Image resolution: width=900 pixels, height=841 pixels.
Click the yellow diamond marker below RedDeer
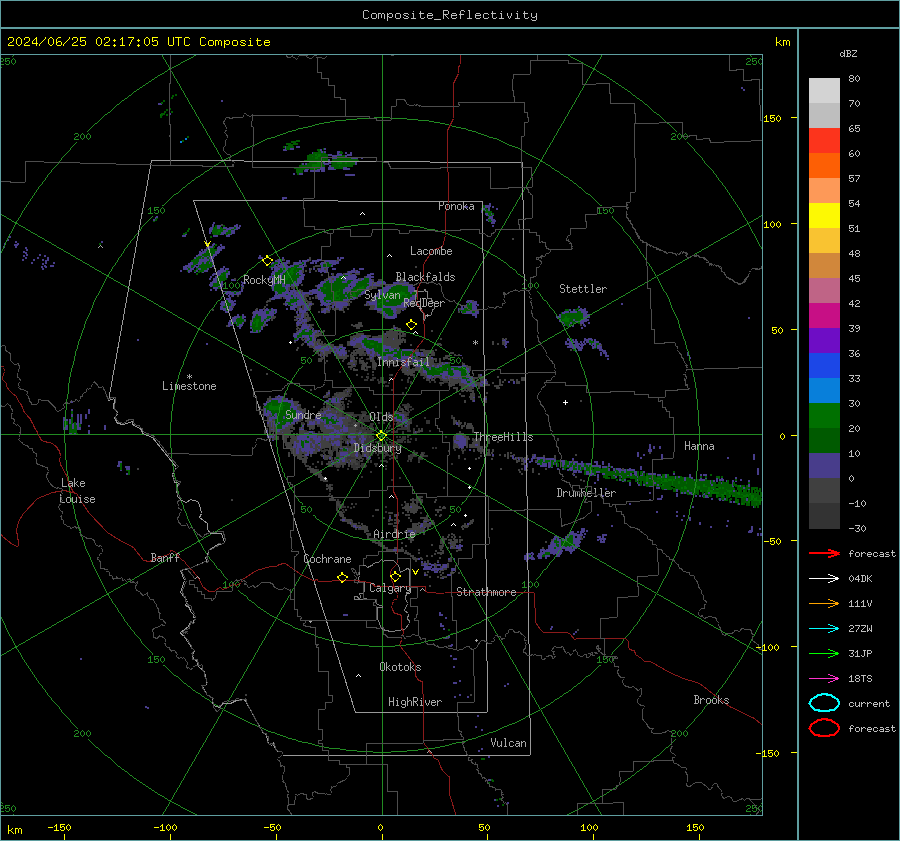(411, 325)
